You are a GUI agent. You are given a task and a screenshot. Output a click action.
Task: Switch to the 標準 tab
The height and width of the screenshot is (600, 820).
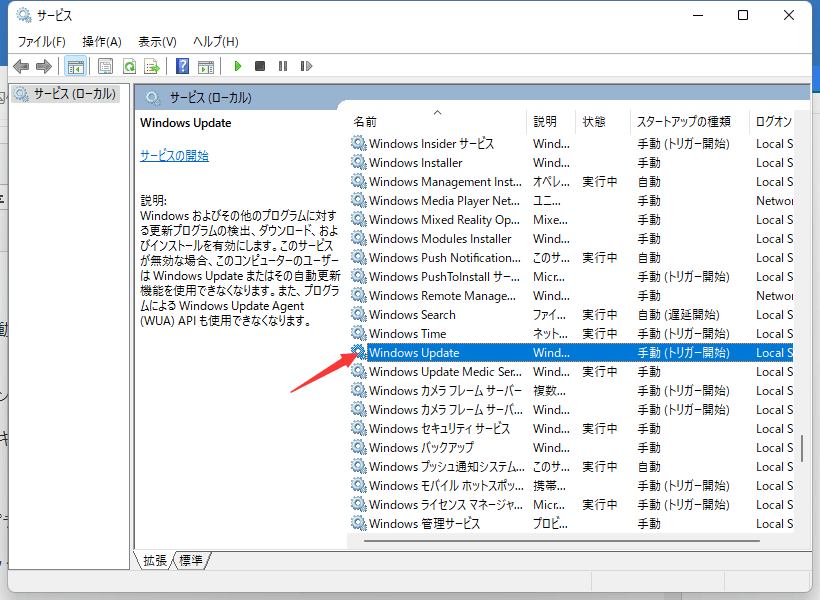(x=190, y=561)
